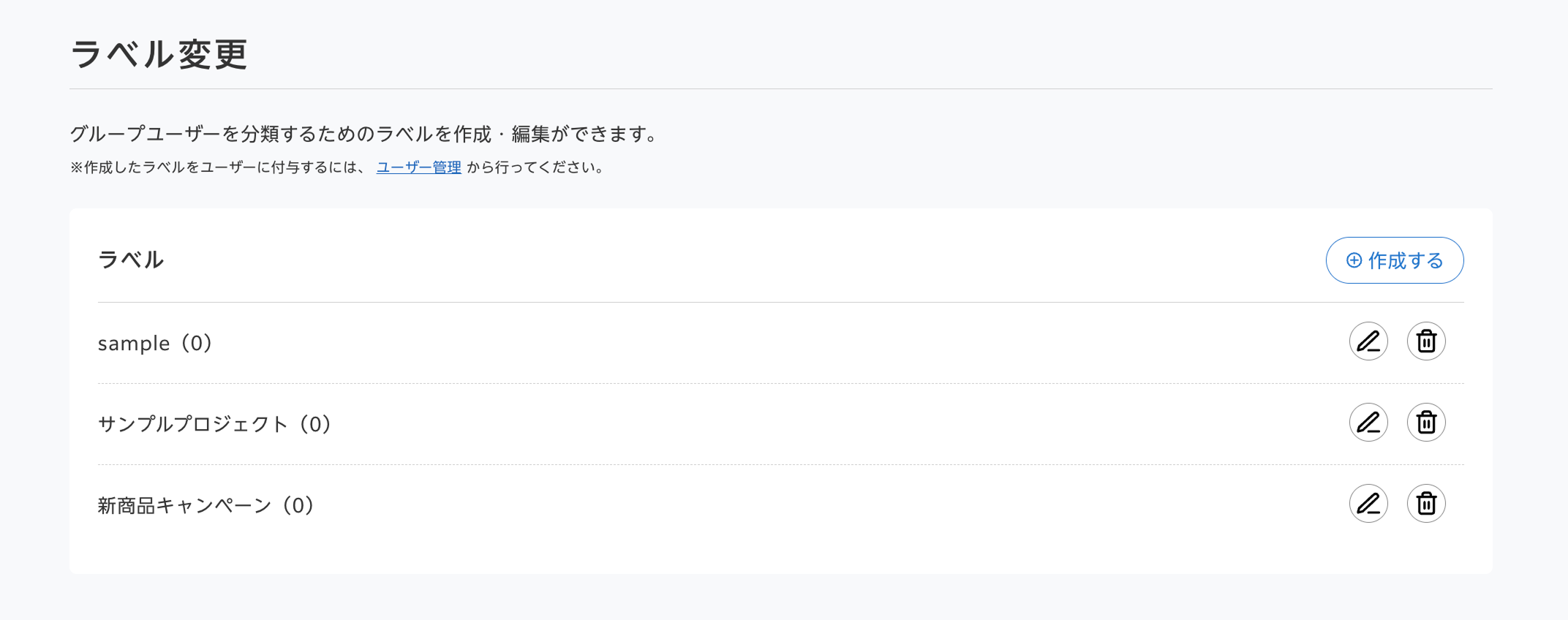Click trash icon for サンプルプロジェクト label

tap(1426, 423)
